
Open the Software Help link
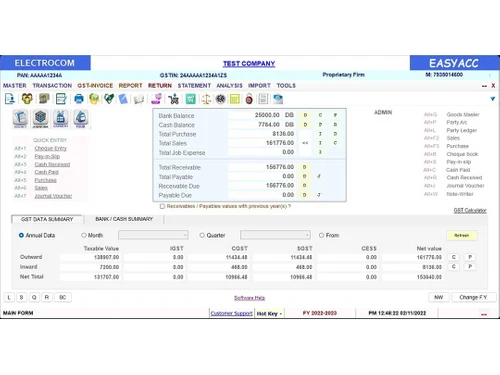(250, 298)
